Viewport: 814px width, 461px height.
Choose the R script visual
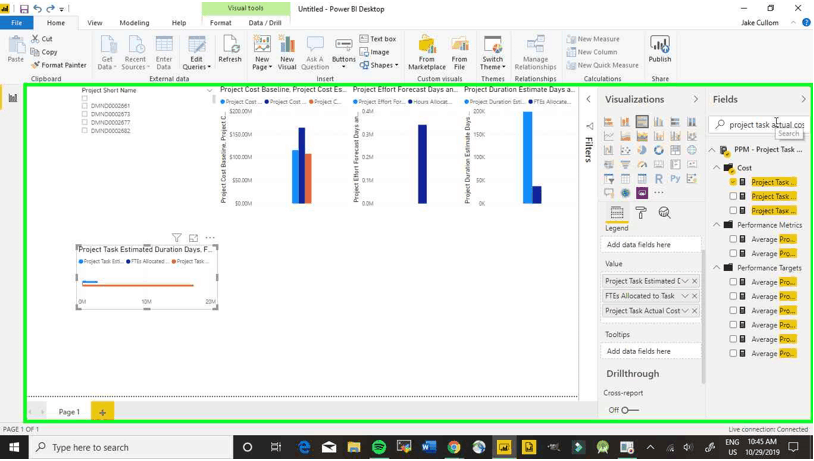tap(658, 179)
